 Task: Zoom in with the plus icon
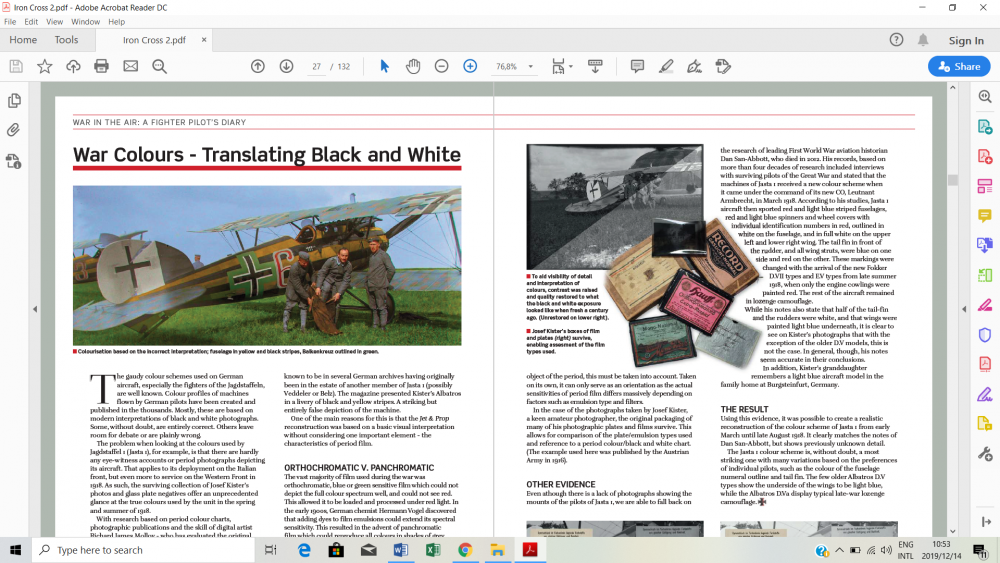(470, 66)
